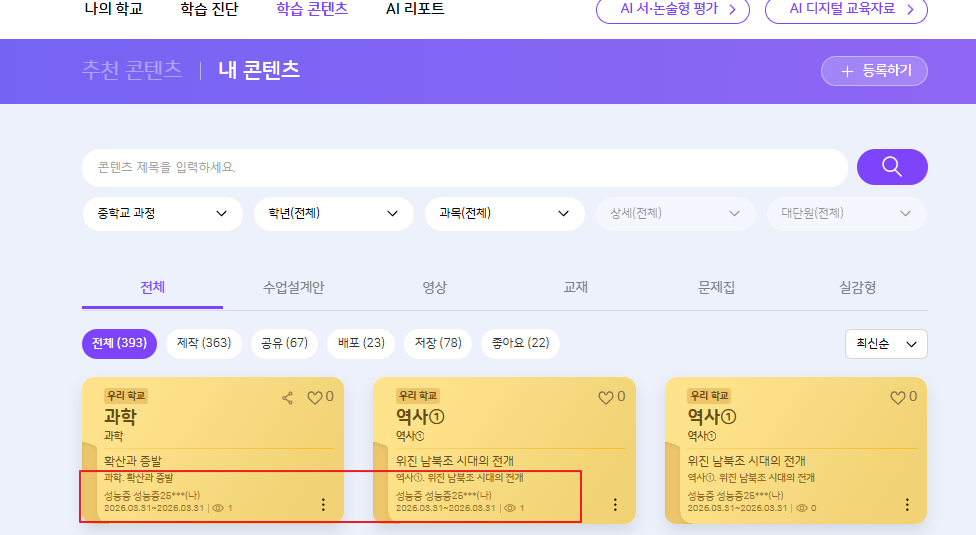
Task: Expand the 중학교 과정 dropdown
Action: point(162,214)
